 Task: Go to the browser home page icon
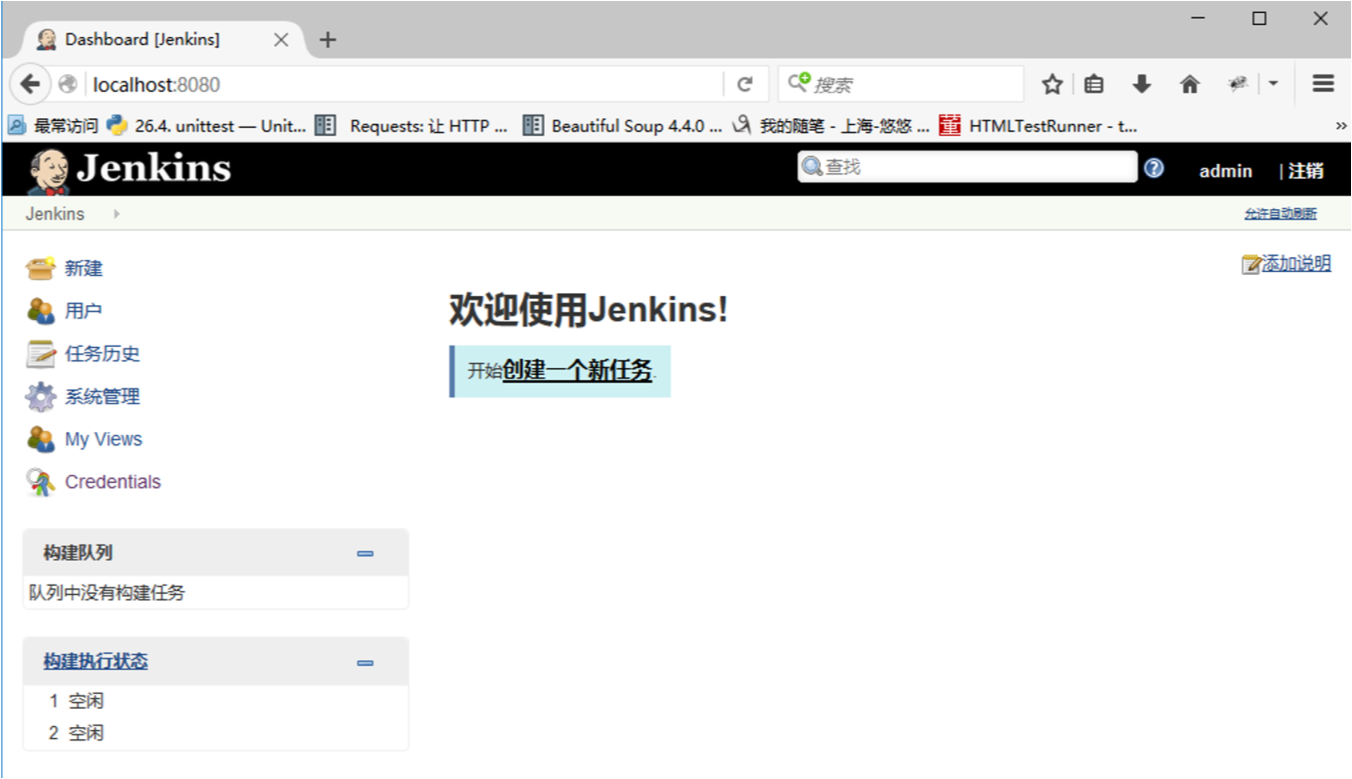pyautogui.click(x=1190, y=85)
